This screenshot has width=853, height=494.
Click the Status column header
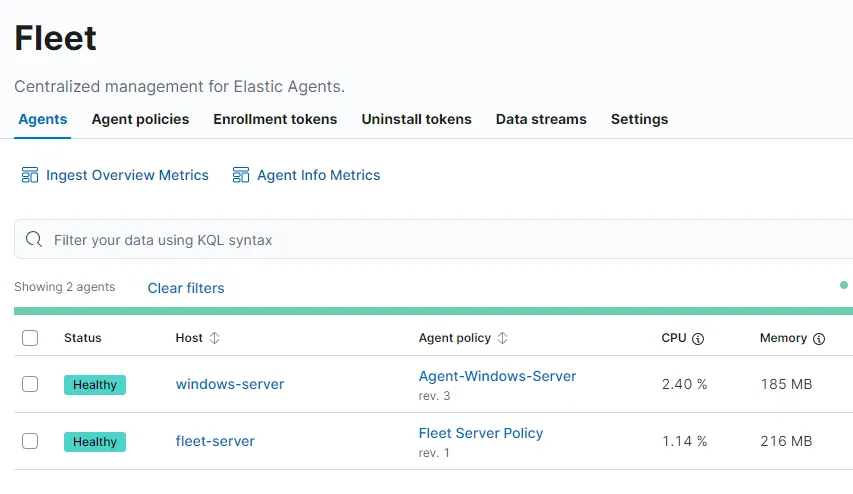pyautogui.click(x=83, y=338)
